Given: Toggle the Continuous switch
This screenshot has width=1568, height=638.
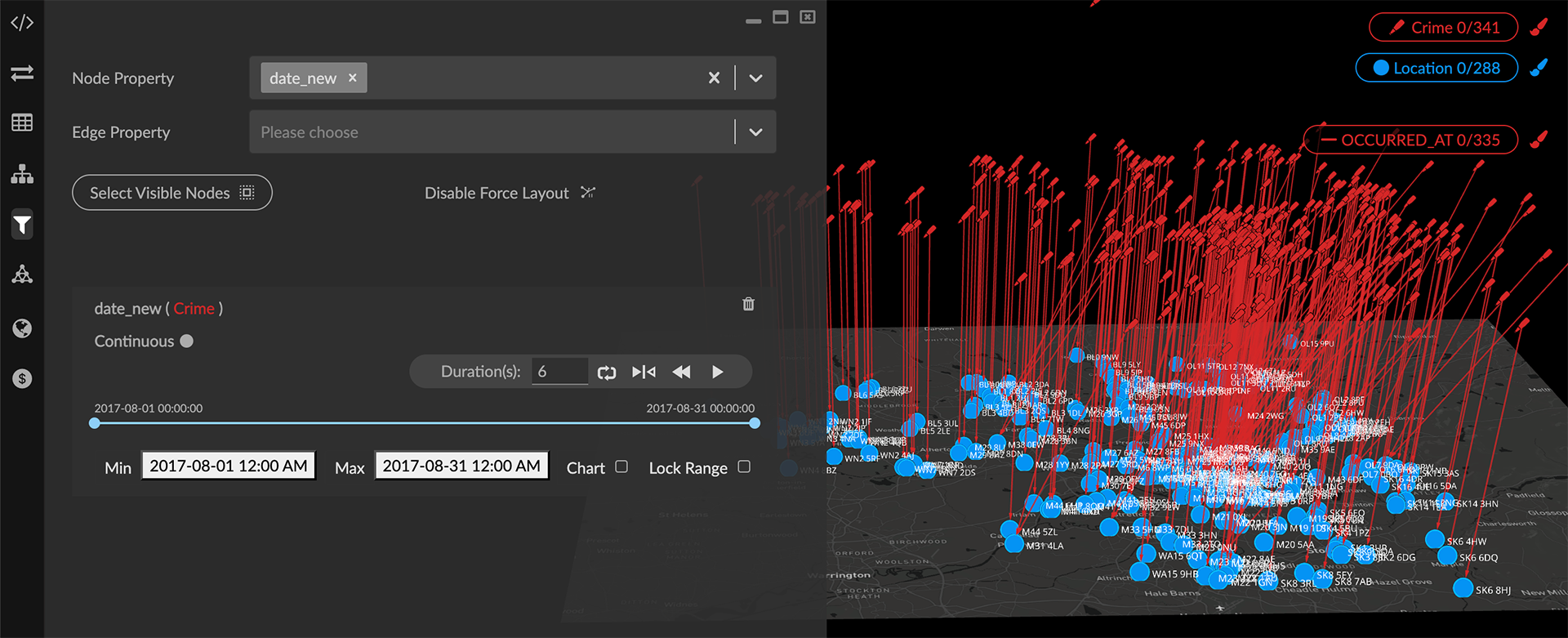Looking at the screenshot, I should click(187, 341).
